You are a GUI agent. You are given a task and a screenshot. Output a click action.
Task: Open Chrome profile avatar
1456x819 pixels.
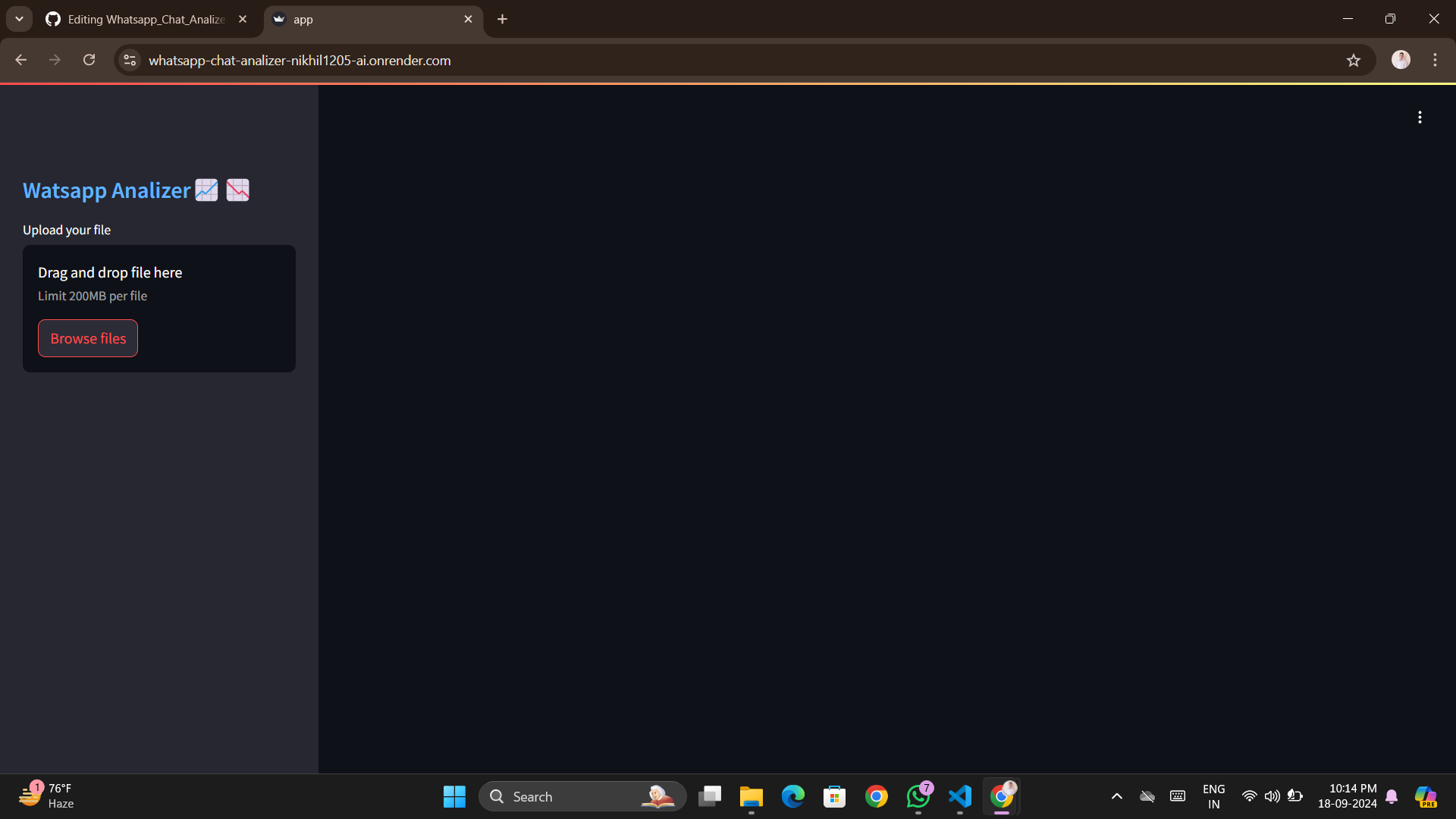(1401, 60)
